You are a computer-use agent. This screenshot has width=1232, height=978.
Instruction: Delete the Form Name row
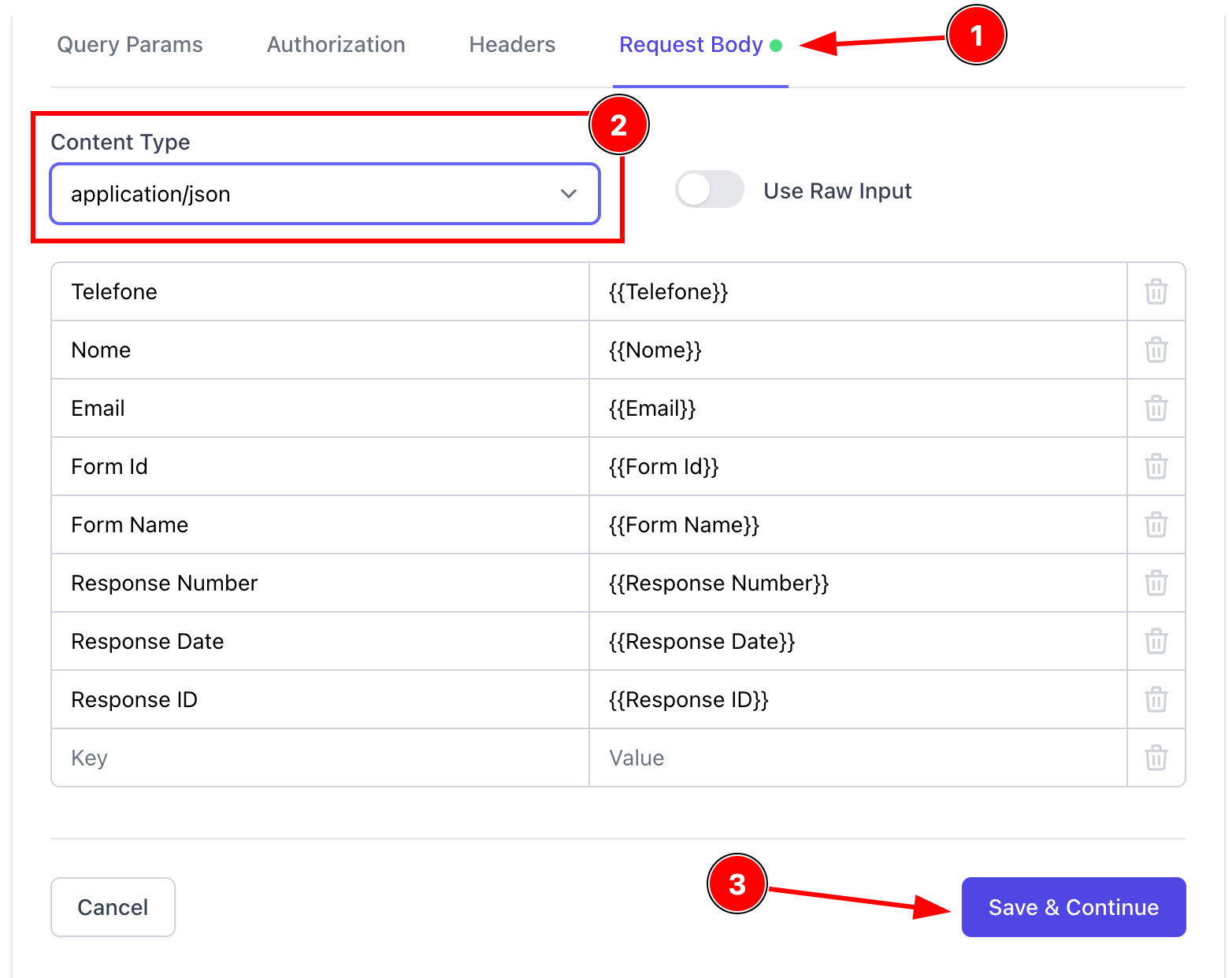pyautogui.click(x=1156, y=524)
